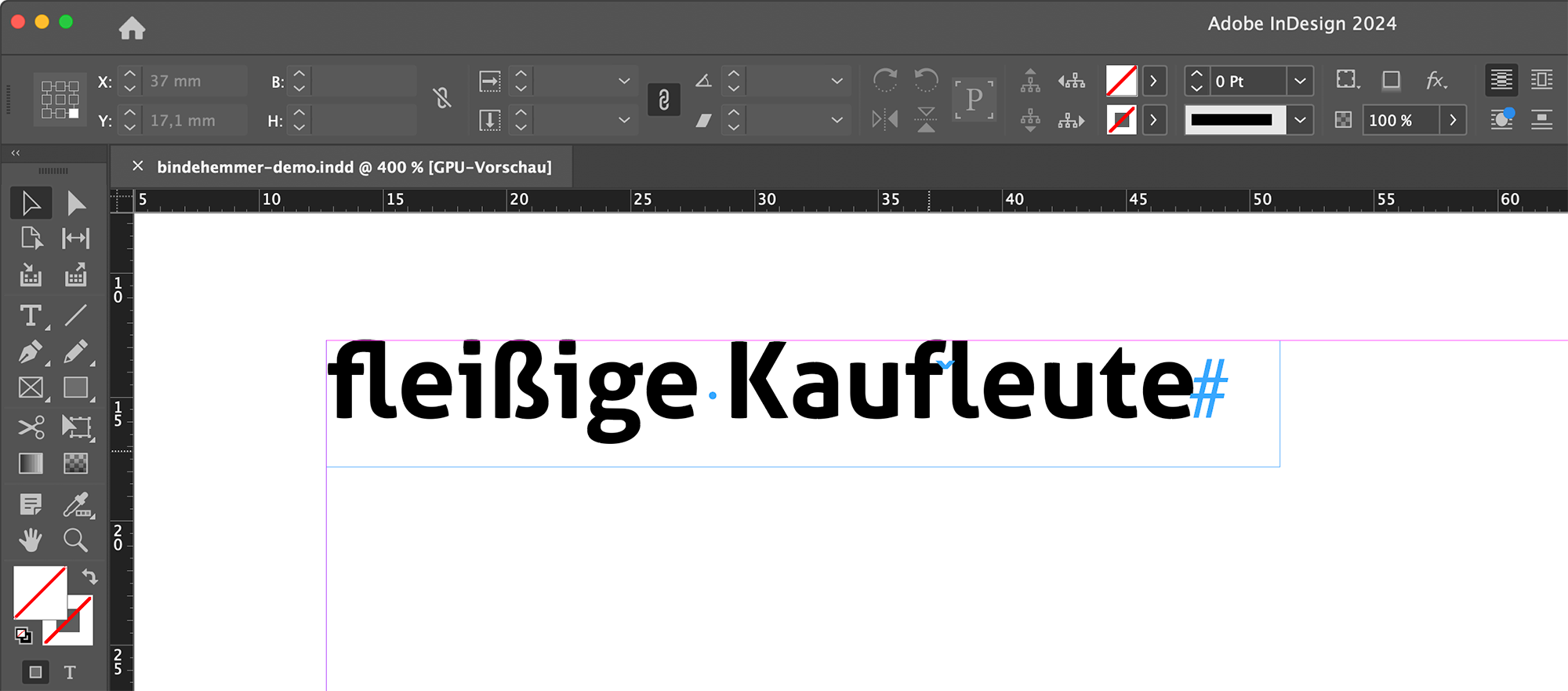Rotate 90° counterclockwise
Screen dimensions: 1568x691
[926, 80]
